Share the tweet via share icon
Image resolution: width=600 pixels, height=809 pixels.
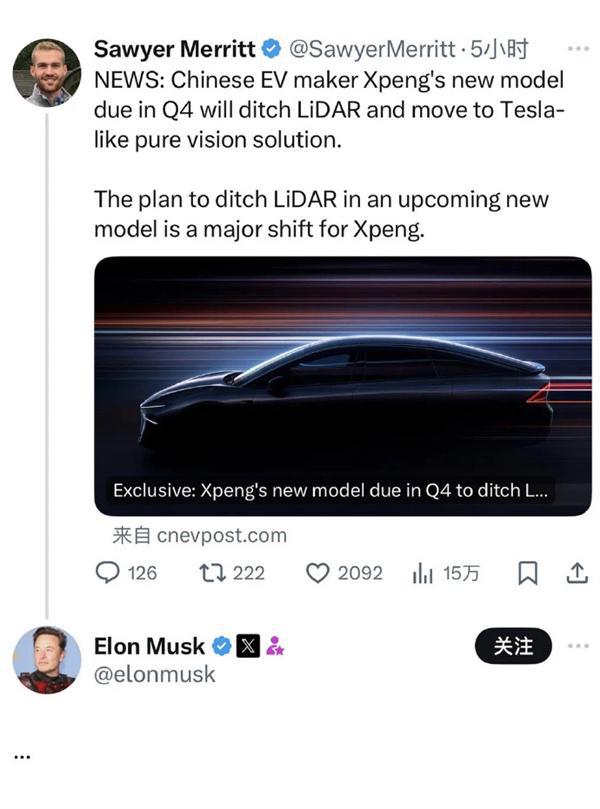[577, 572]
